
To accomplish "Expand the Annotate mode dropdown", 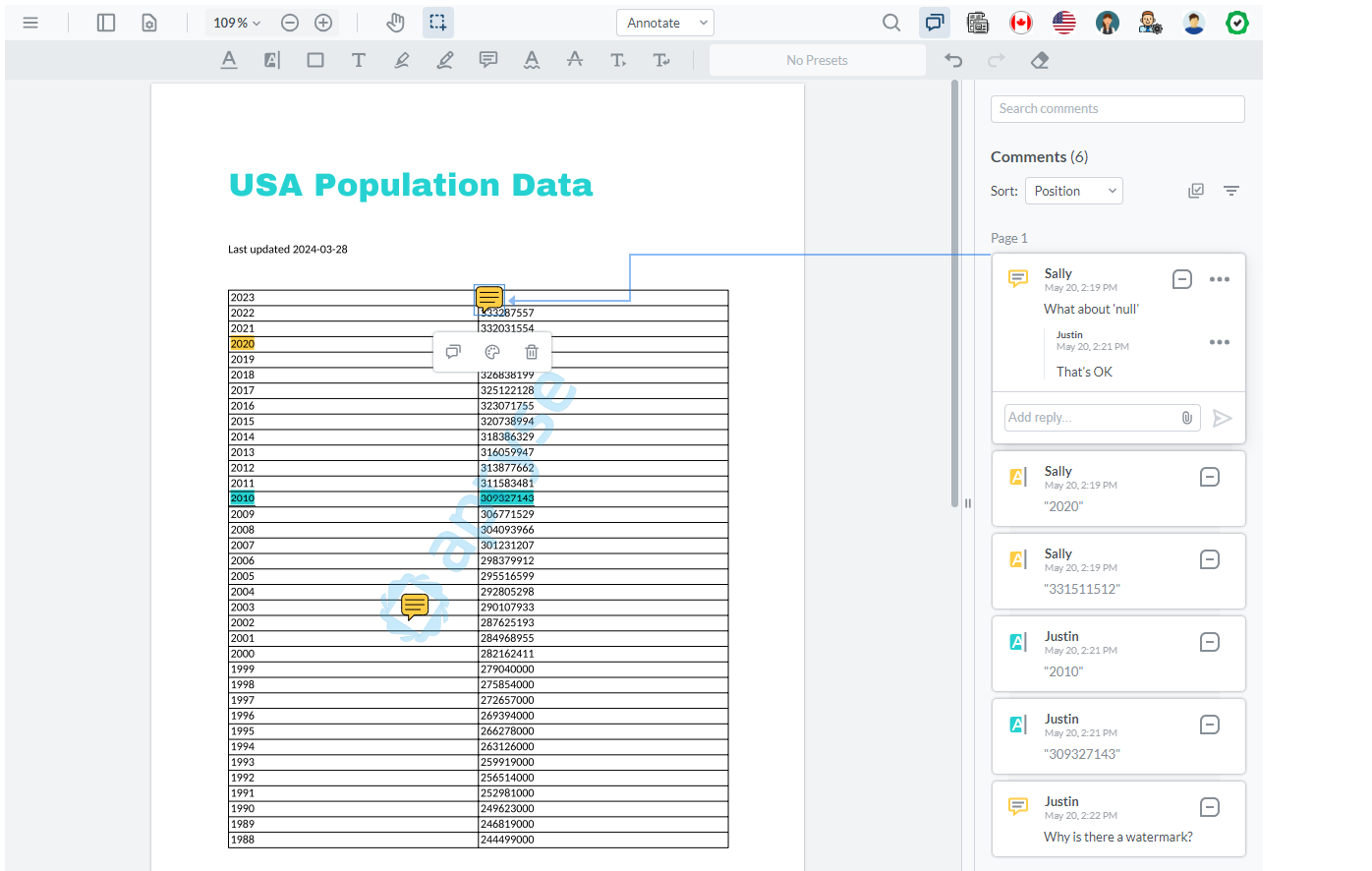I will point(665,23).
